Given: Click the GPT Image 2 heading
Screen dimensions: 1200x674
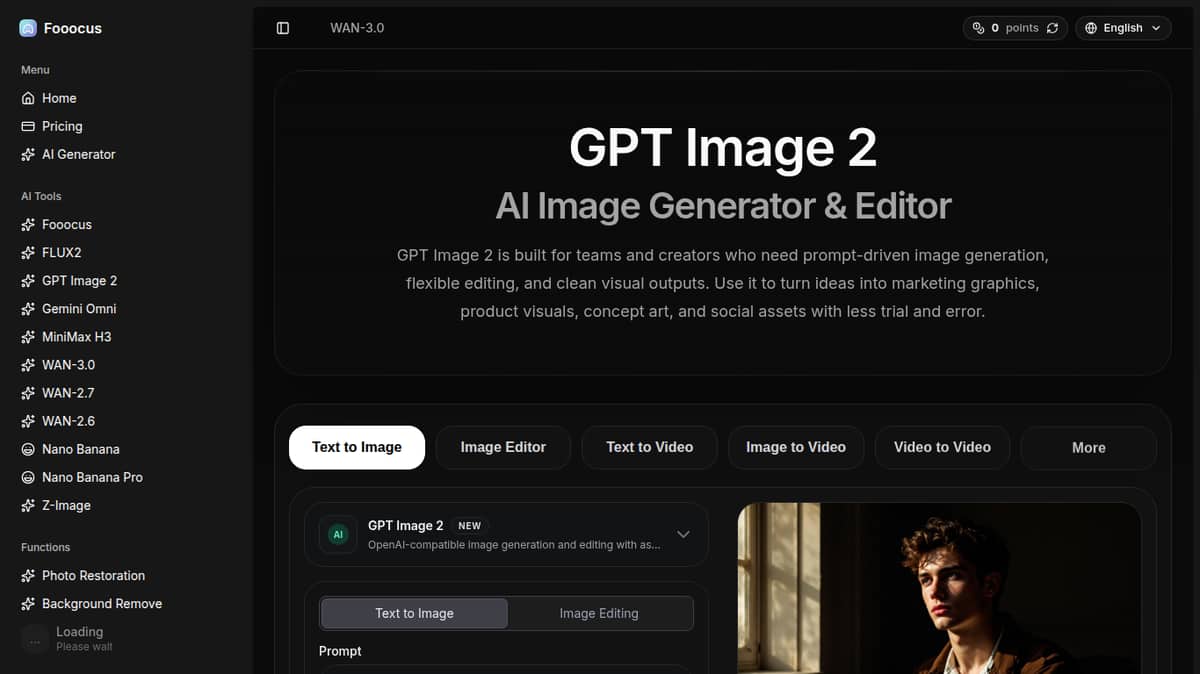Looking at the screenshot, I should (x=723, y=148).
